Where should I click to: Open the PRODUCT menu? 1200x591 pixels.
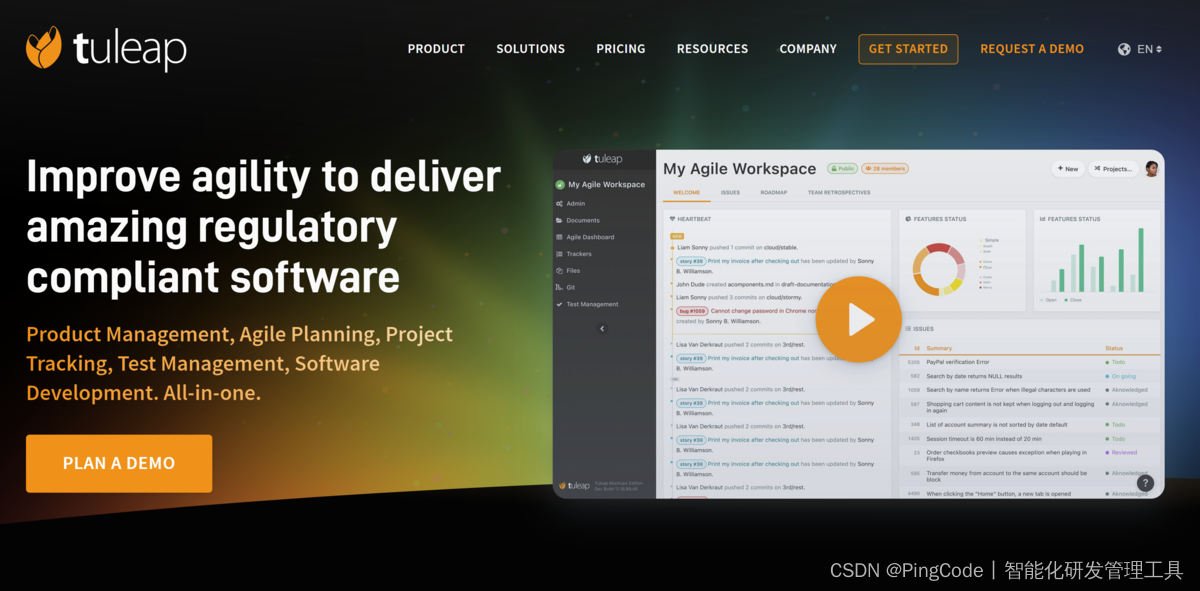coord(436,49)
